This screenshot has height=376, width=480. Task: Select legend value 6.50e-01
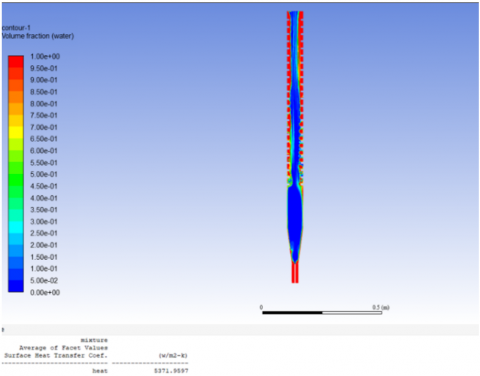[44, 139]
